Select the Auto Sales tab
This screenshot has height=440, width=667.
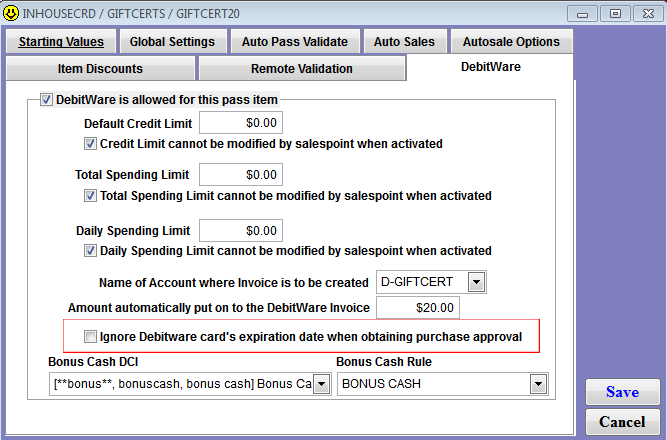[x=405, y=41]
